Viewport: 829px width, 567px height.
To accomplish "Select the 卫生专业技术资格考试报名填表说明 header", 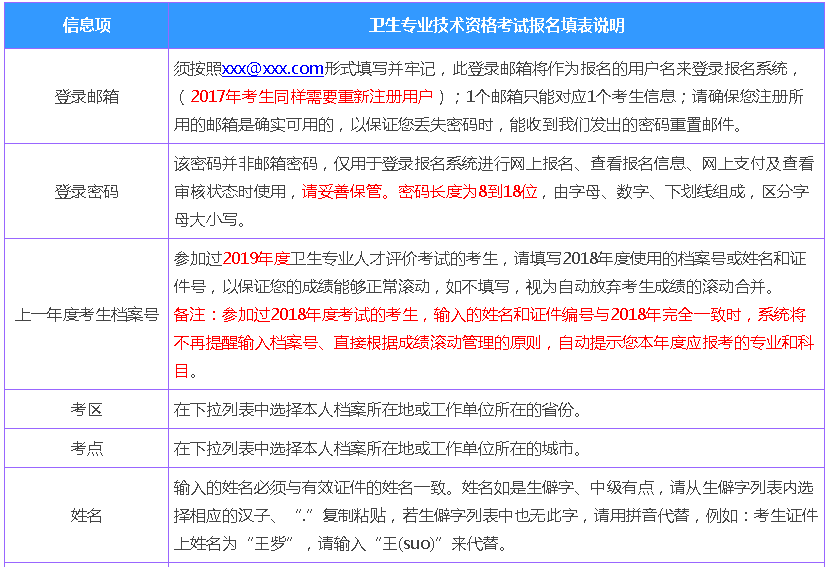I will pos(496,25).
